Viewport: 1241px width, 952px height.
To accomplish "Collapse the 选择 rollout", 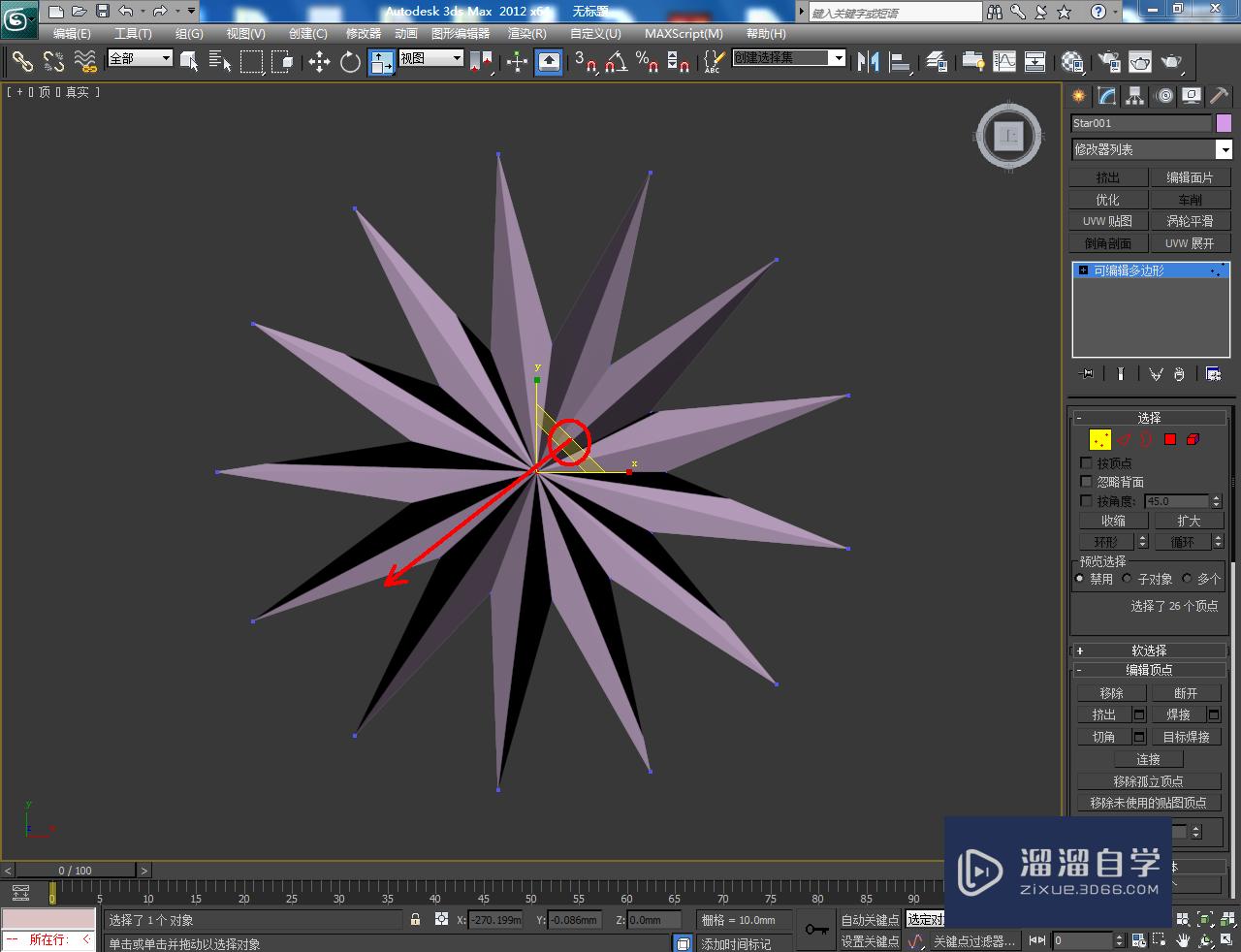I will coord(1149,418).
